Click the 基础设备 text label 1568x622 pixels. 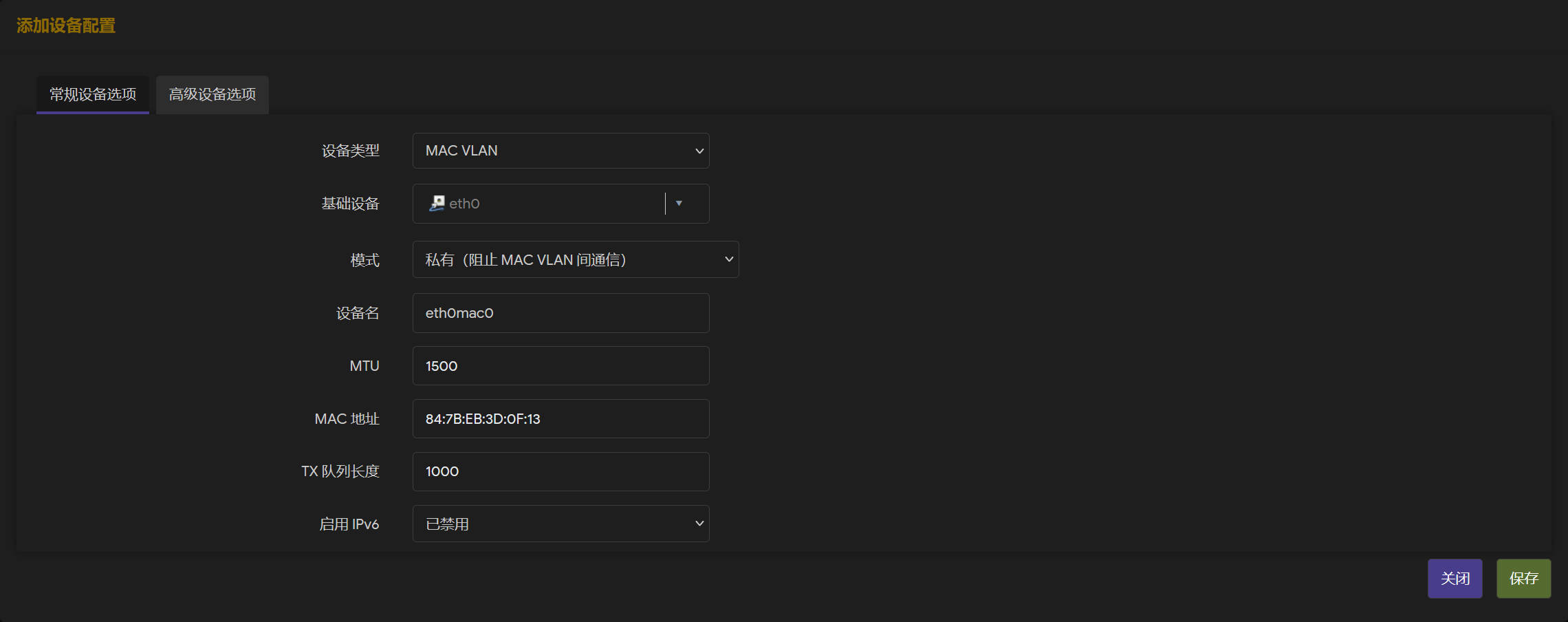point(350,204)
